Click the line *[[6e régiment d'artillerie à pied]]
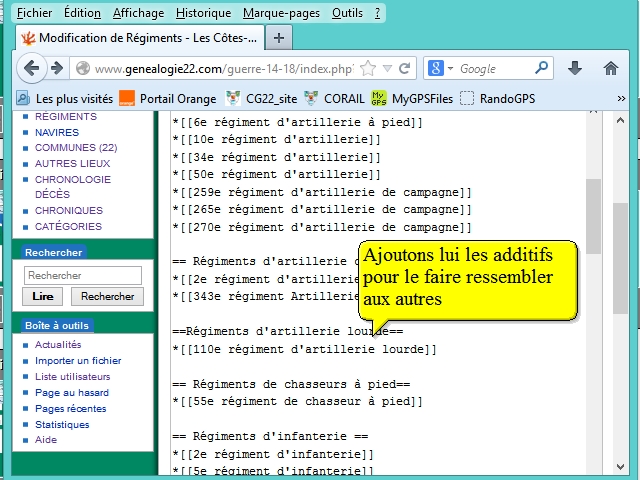Screen dimensions: 640x480 (297, 122)
